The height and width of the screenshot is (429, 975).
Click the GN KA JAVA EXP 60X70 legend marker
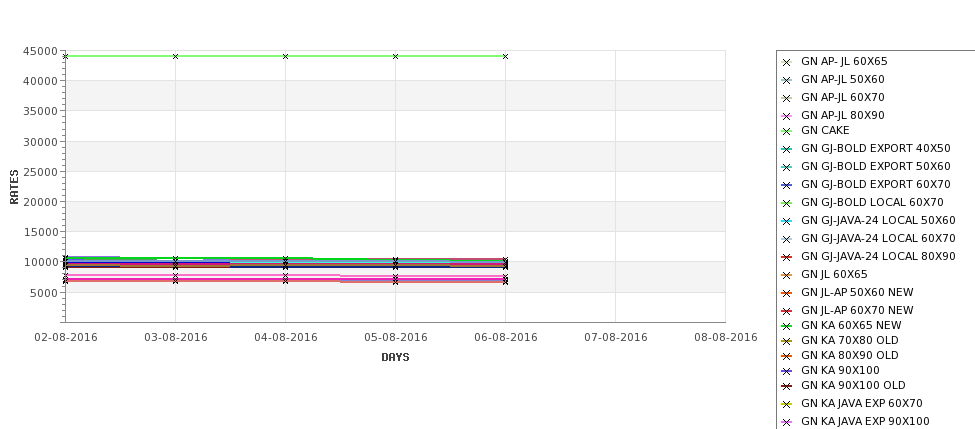click(x=787, y=404)
